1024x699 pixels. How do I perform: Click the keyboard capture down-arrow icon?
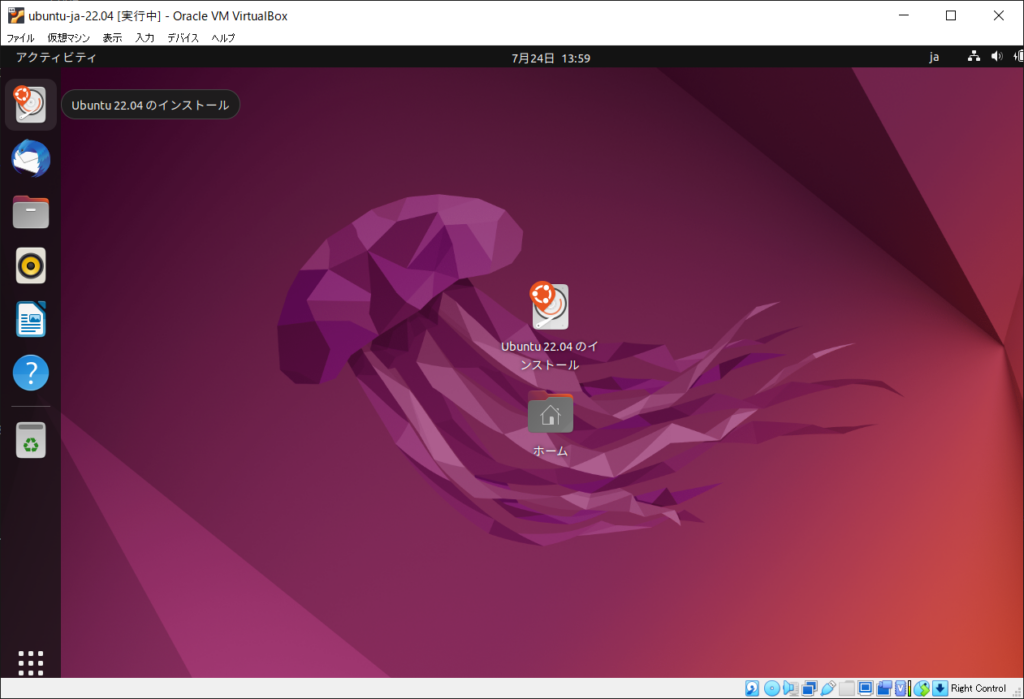click(940, 688)
